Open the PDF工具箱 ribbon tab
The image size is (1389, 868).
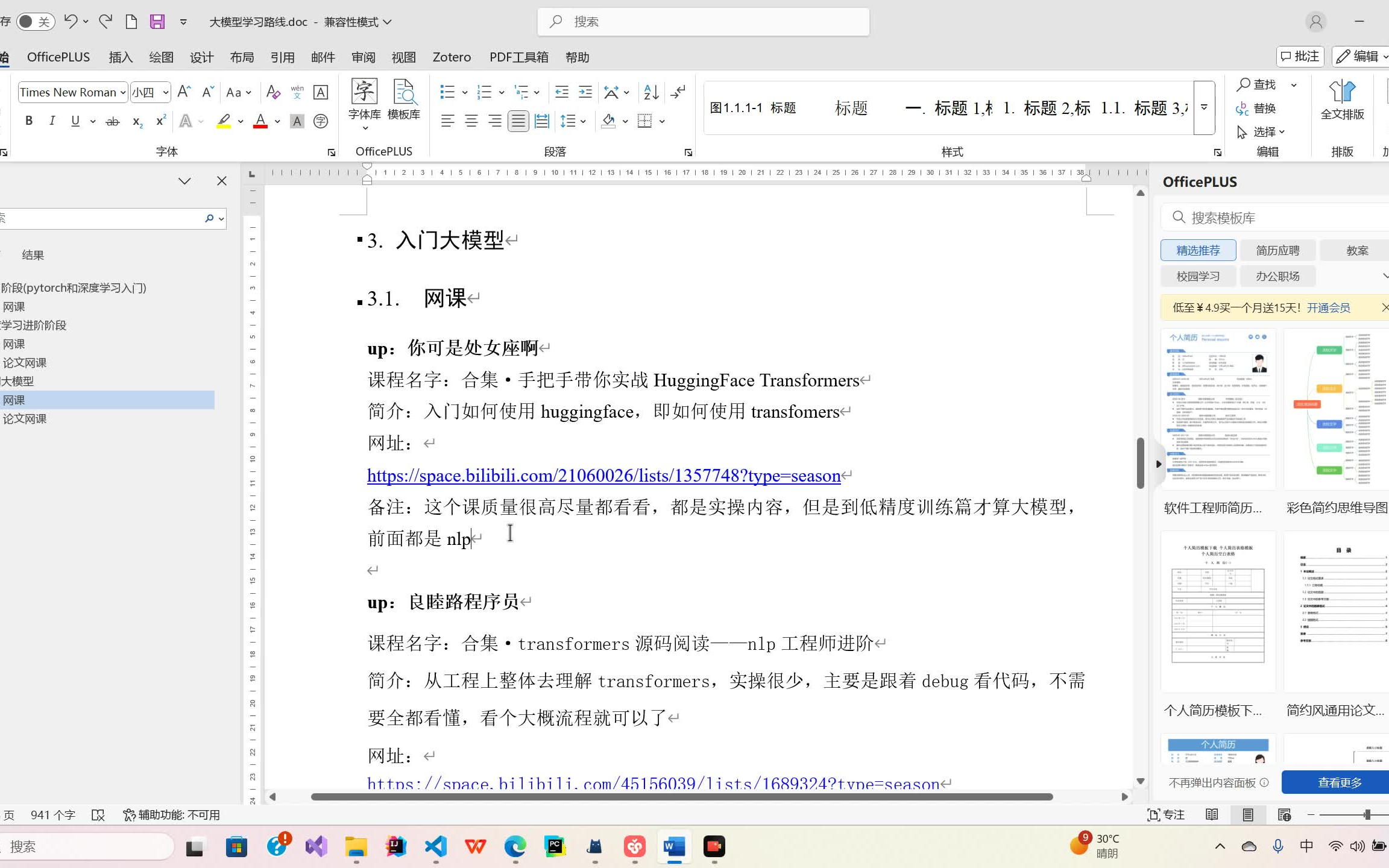pos(518,57)
